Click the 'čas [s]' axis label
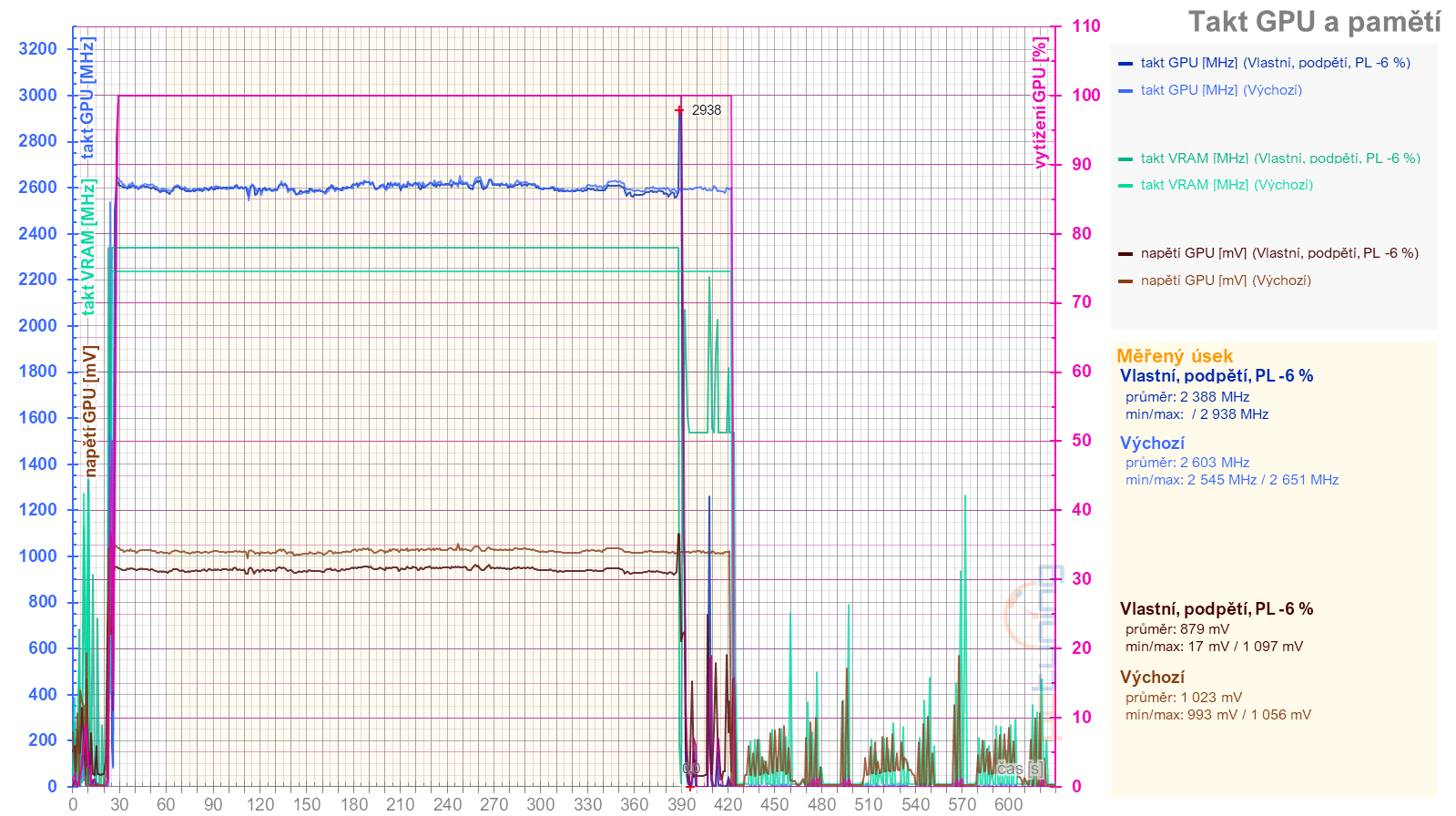1456x816 pixels. tap(1019, 769)
